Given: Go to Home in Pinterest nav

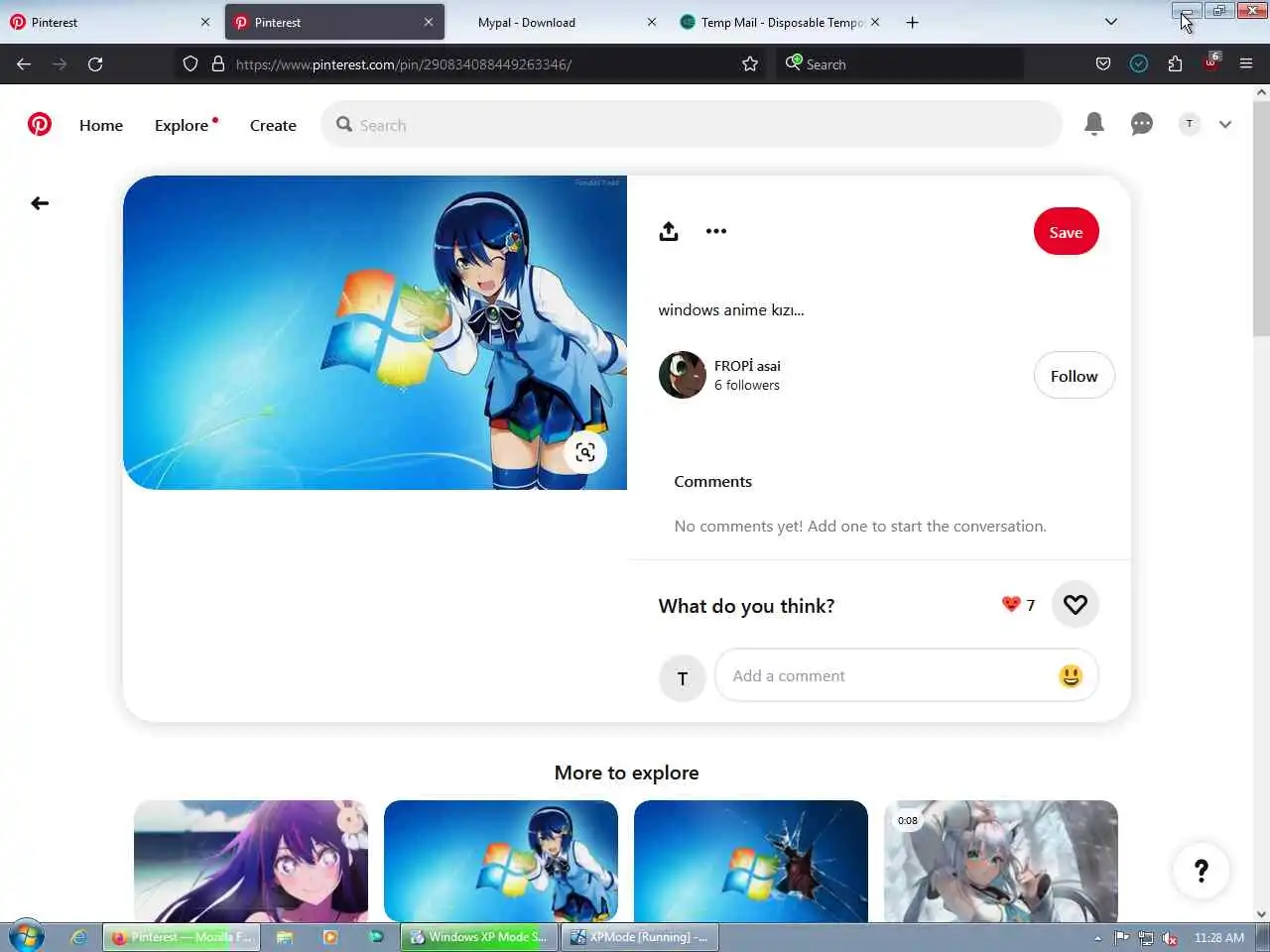Looking at the screenshot, I should pyautogui.click(x=101, y=125).
